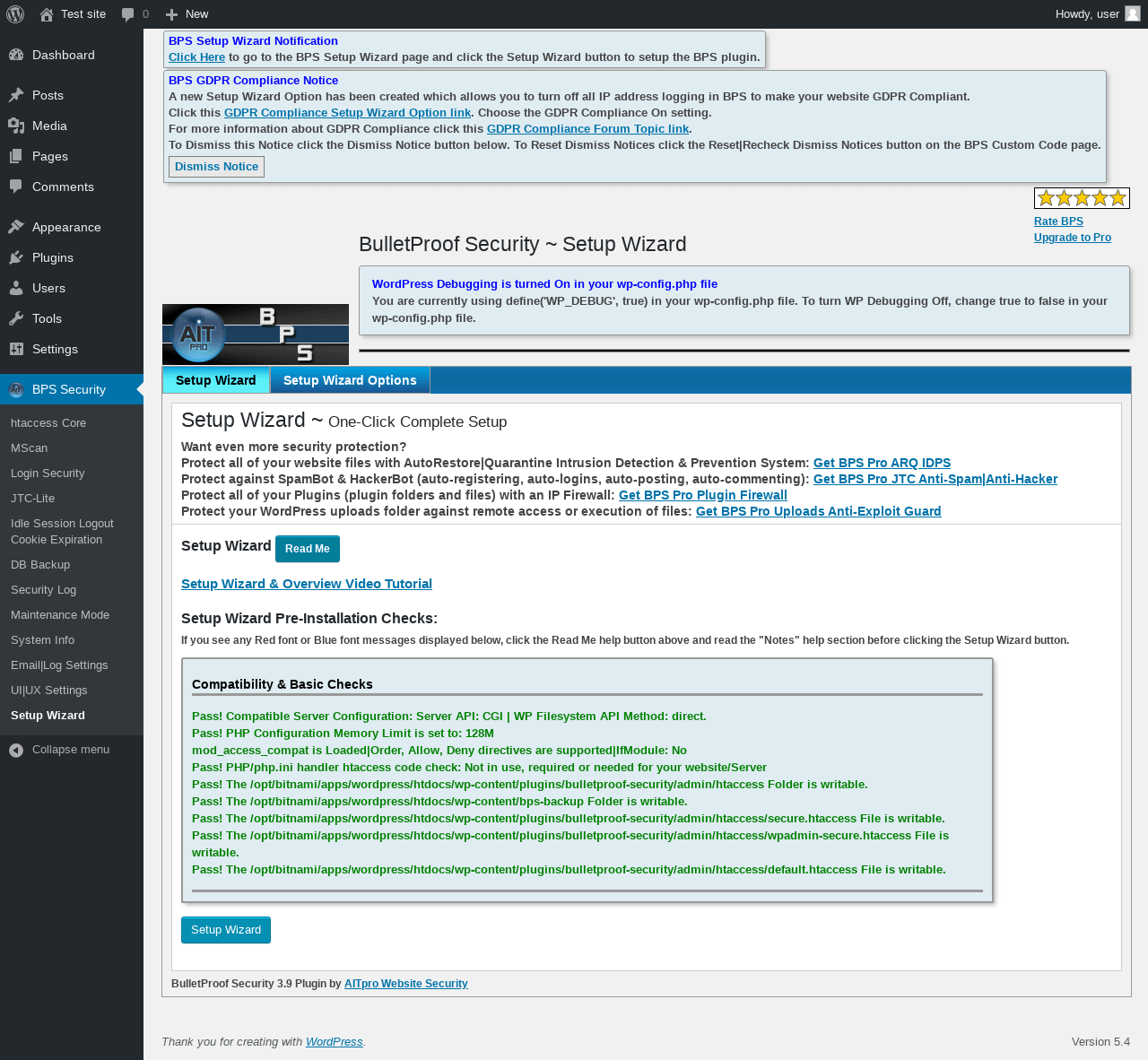Click the Collapse menu arrow icon

16,750
